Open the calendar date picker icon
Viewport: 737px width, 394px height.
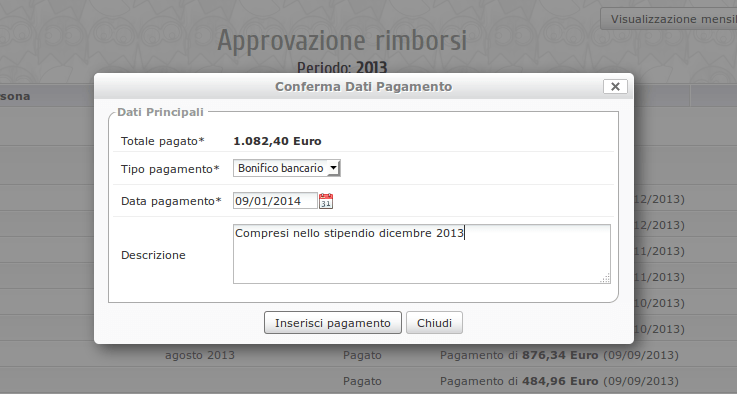tap(326, 201)
